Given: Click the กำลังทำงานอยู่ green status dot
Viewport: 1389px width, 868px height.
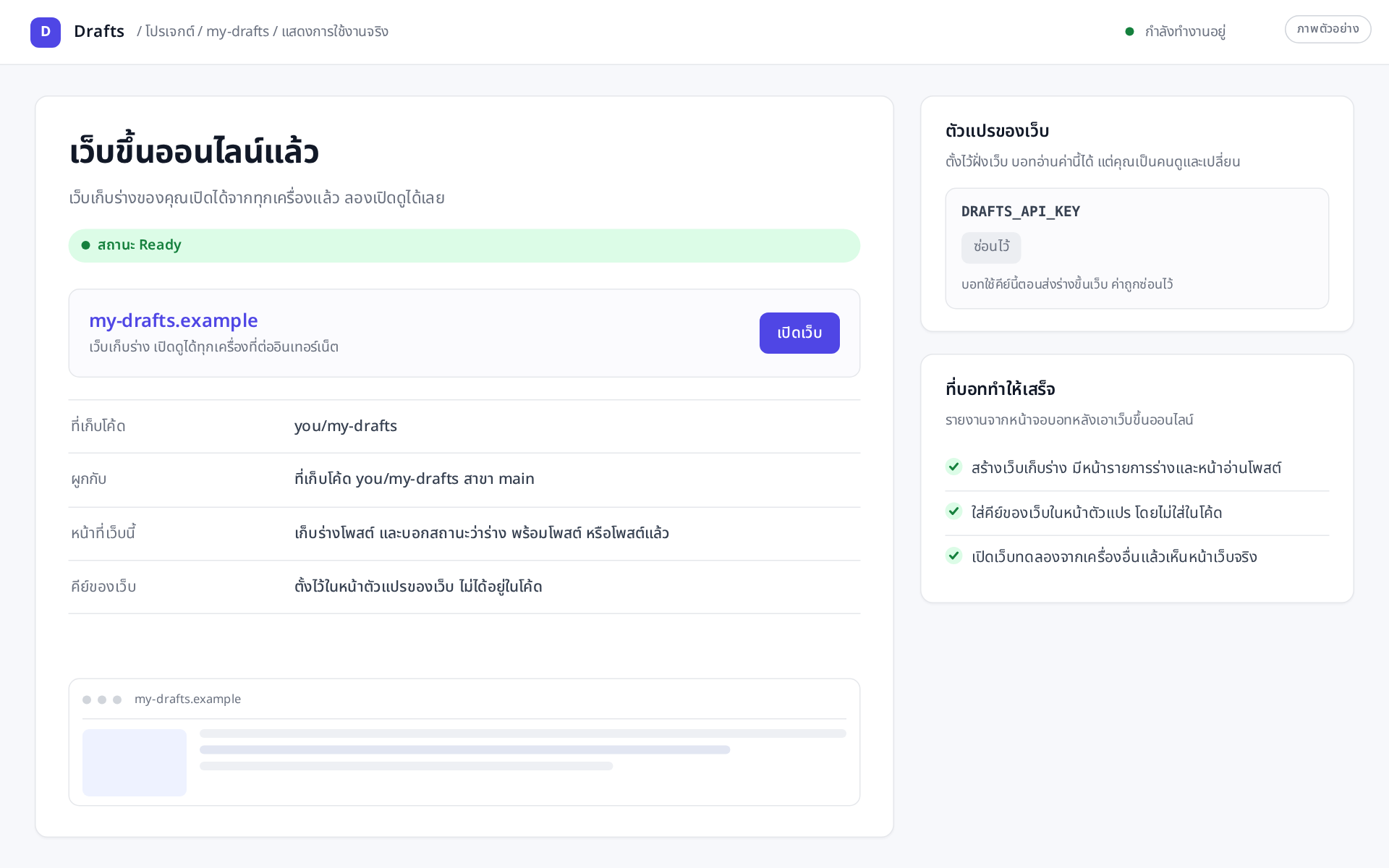Looking at the screenshot, I should [x=1129, y=32].
